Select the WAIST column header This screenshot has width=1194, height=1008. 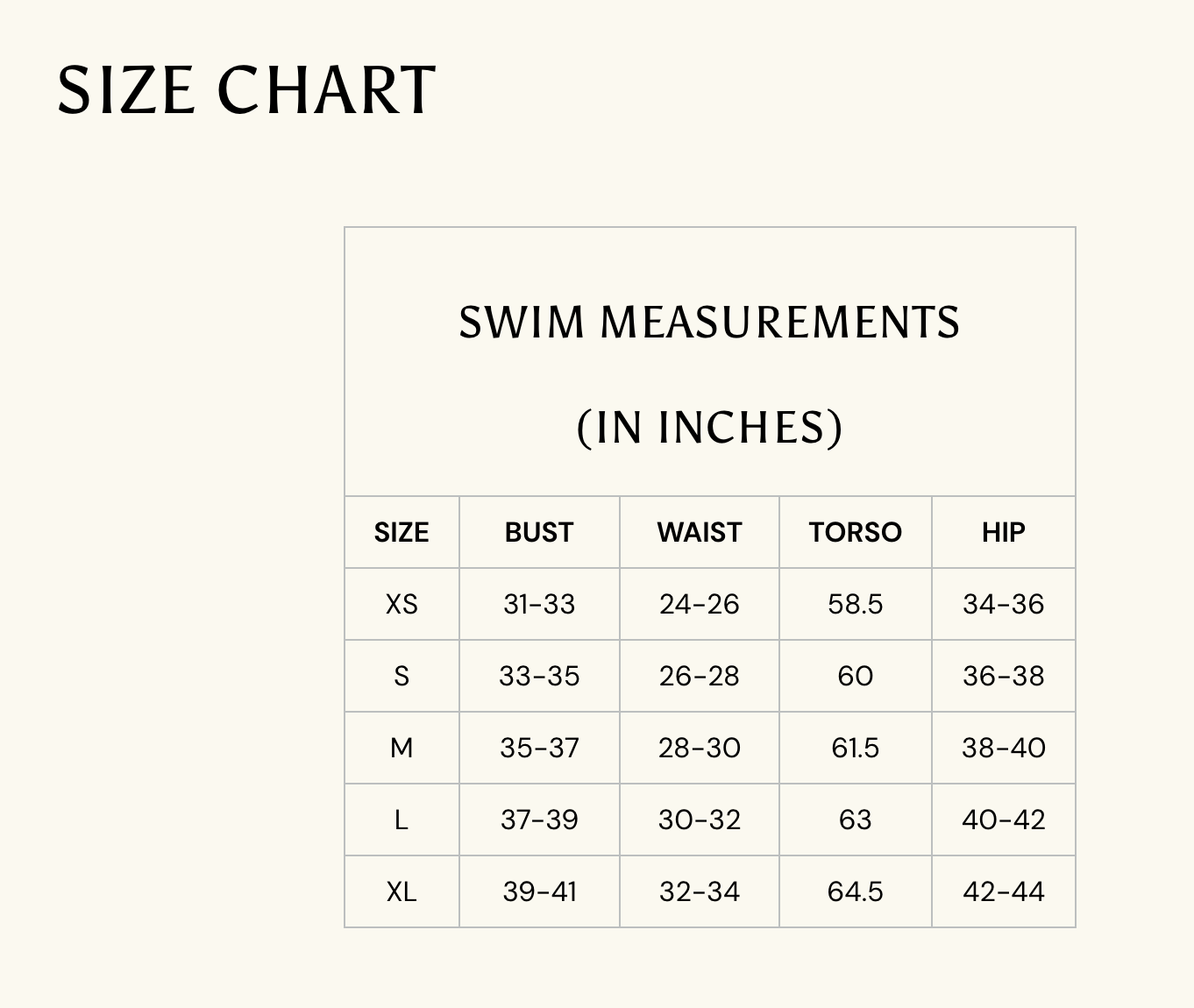coord(700,532)
